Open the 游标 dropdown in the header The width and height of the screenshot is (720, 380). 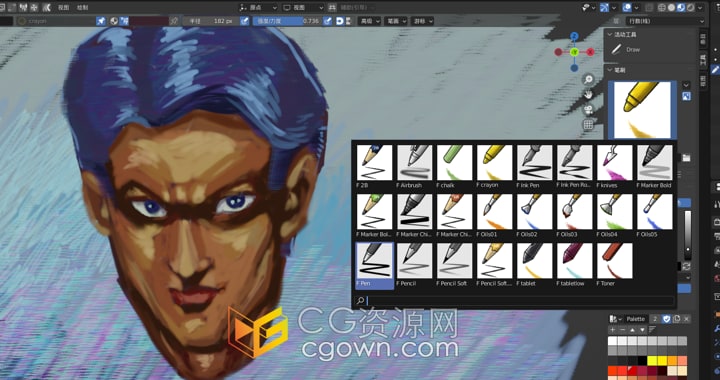click(x=422, y=21)
